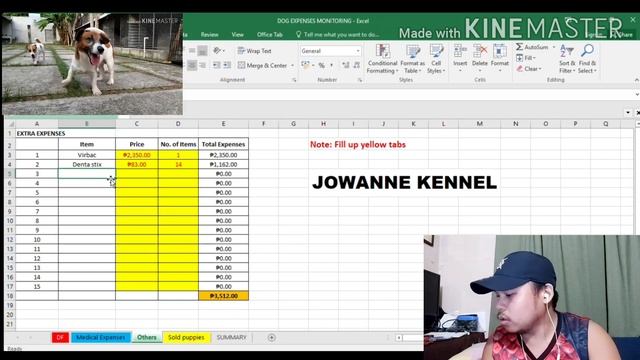Select the Others sheet tab
This screenshot has width=640, height=360.
(x=147, y=338)
